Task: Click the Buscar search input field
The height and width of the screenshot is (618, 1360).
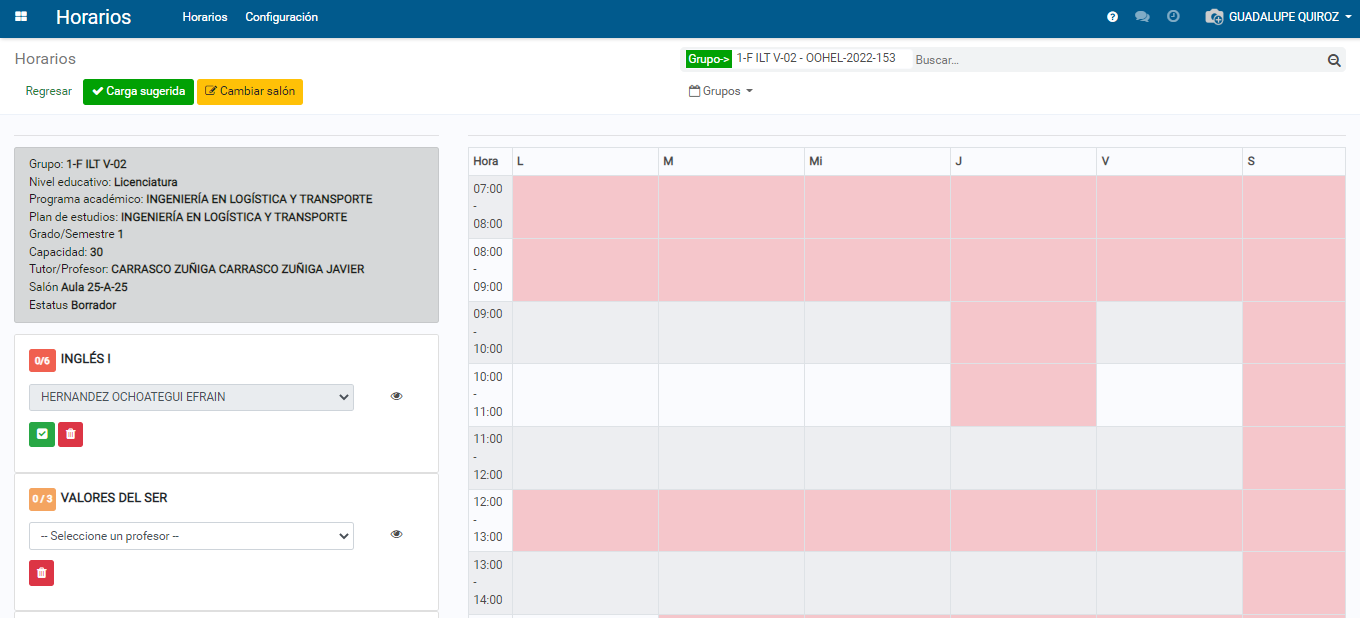Action: click(1115, 60)
